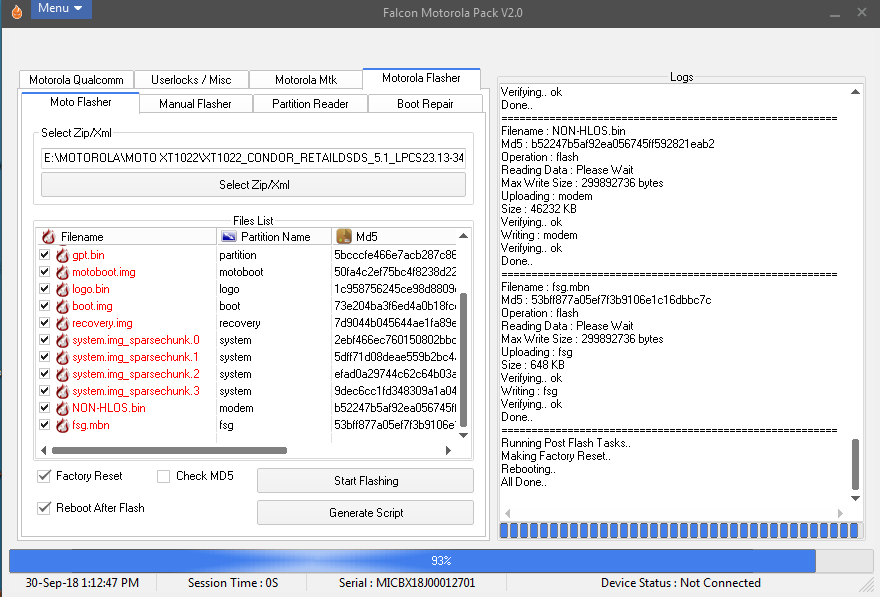The height and width of the screenshot is (597, 880).
Task: Click the files list vertical scrollbar thumb
Action: (x=463, y=360)
